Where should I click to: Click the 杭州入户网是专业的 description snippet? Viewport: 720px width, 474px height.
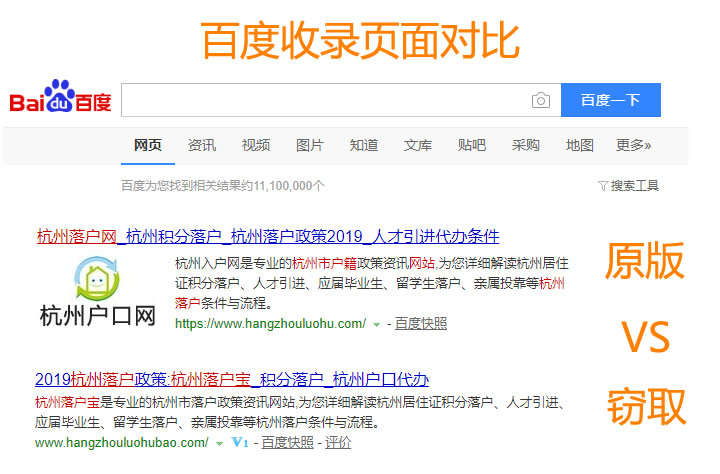coord(372,283)
